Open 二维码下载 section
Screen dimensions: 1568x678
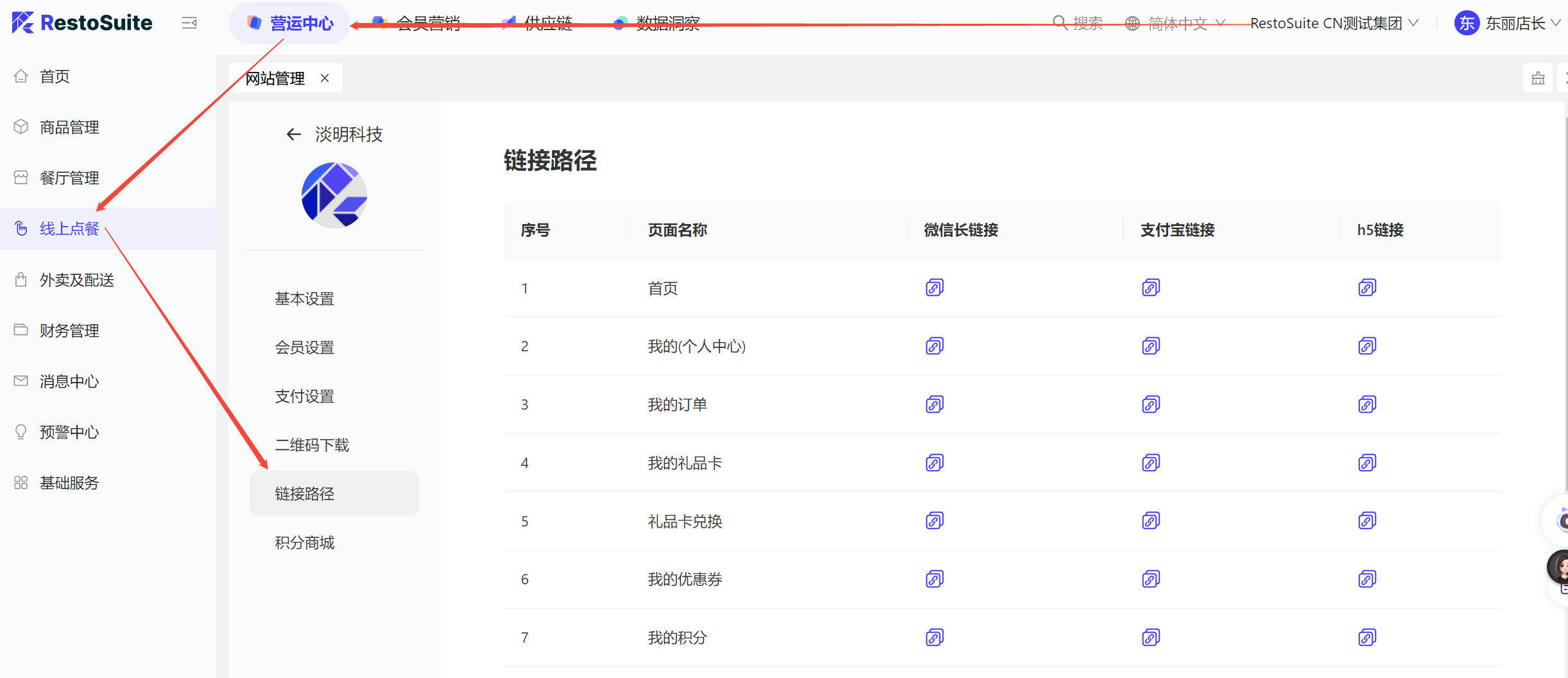click(312, 445)
